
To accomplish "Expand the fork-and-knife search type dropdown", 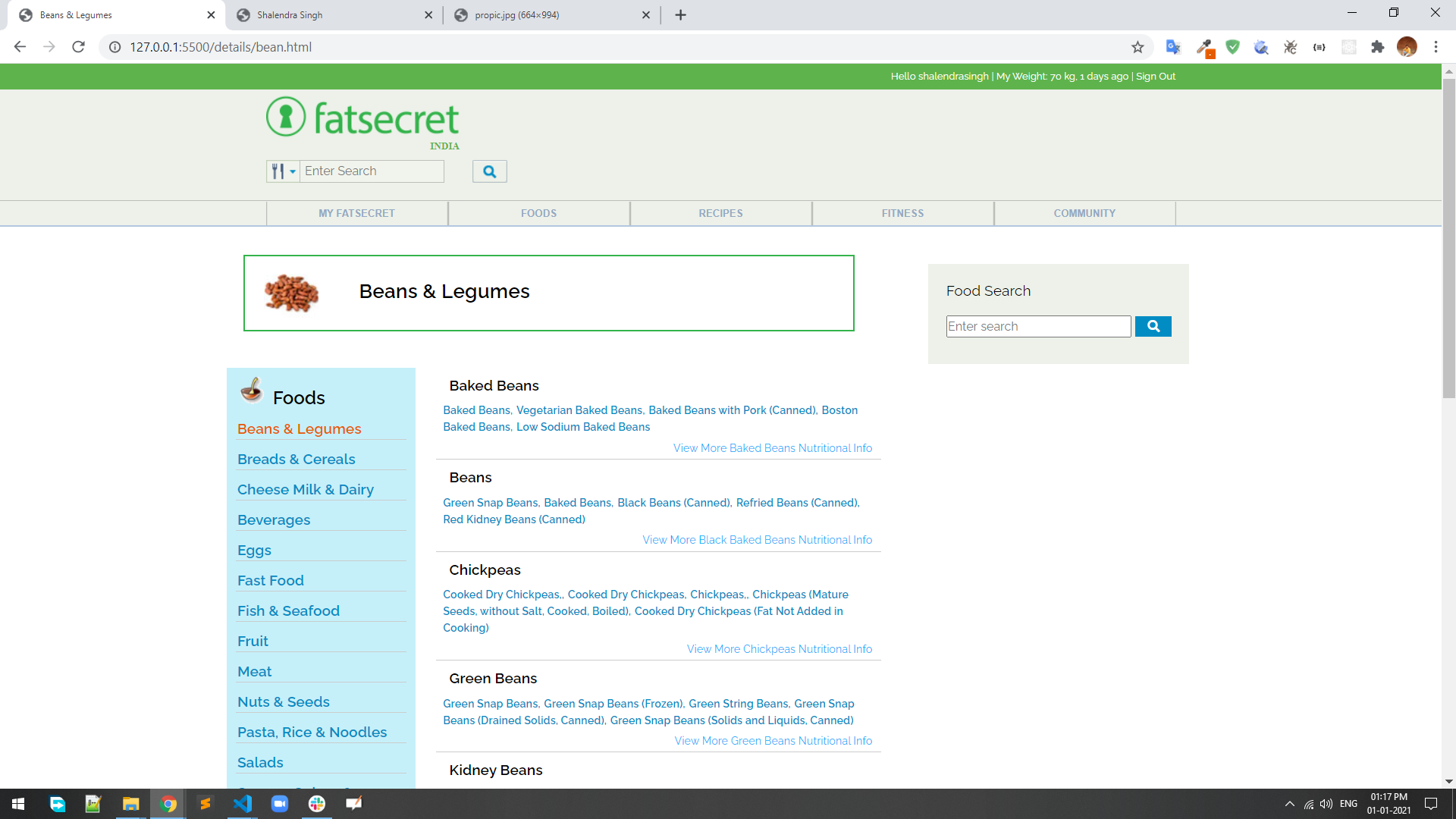I will click(283, 171).
